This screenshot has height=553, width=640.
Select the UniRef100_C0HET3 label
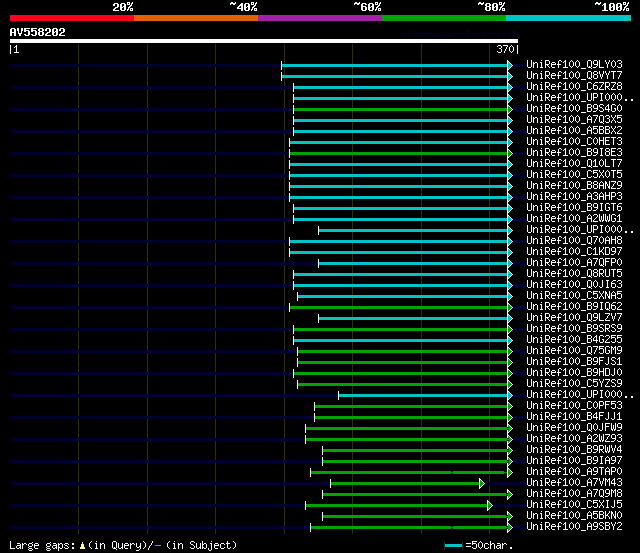click(574, 142)
